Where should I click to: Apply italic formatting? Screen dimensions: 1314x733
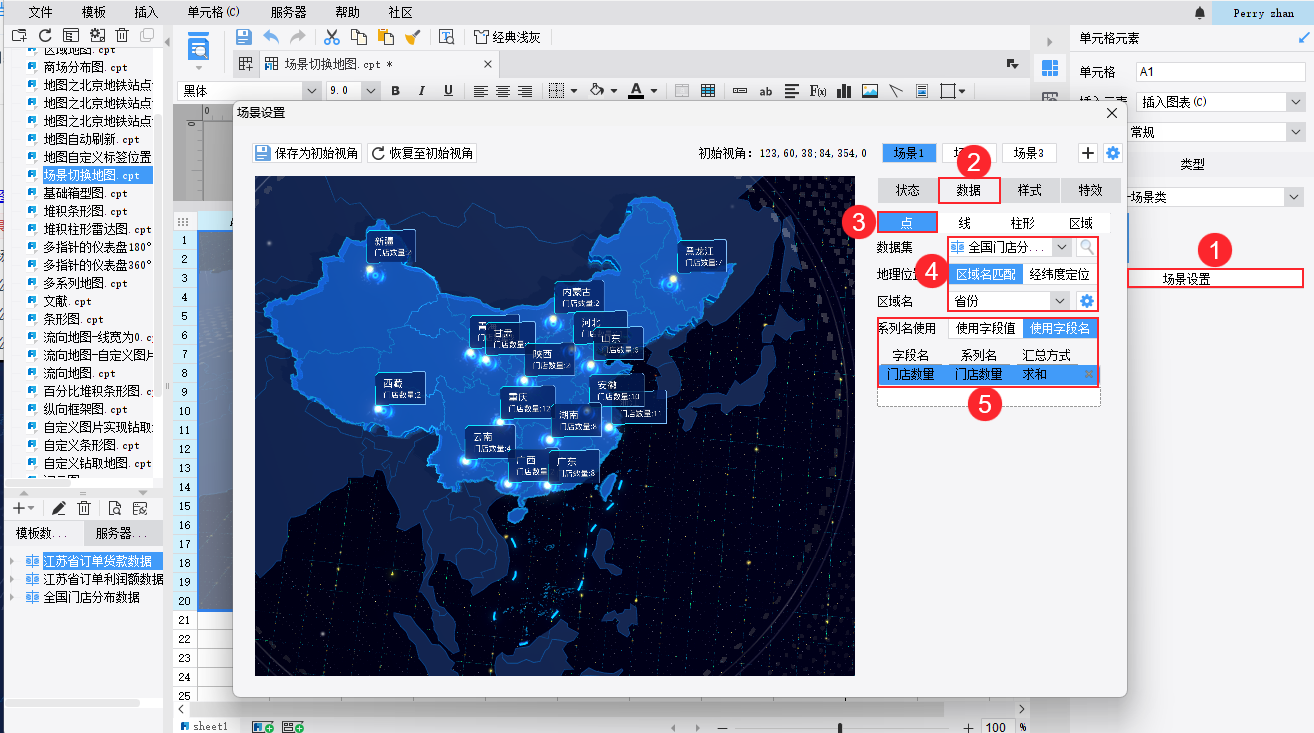coord(421,91)
